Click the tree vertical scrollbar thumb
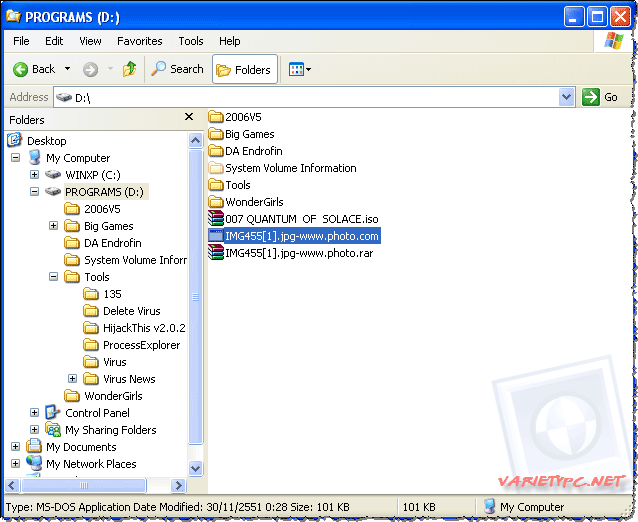638x522 pixels. click(x=195, y=297)
